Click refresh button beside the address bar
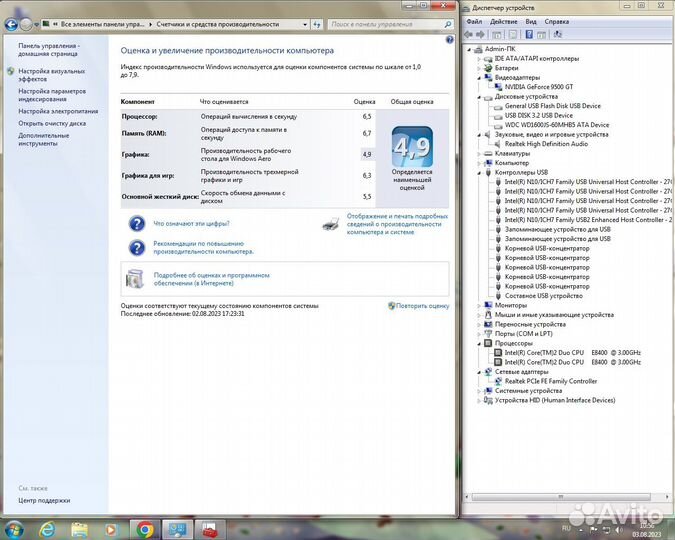The height and width of the screenshot is (540, 675). pyautogui.click(x=317, y=25)
